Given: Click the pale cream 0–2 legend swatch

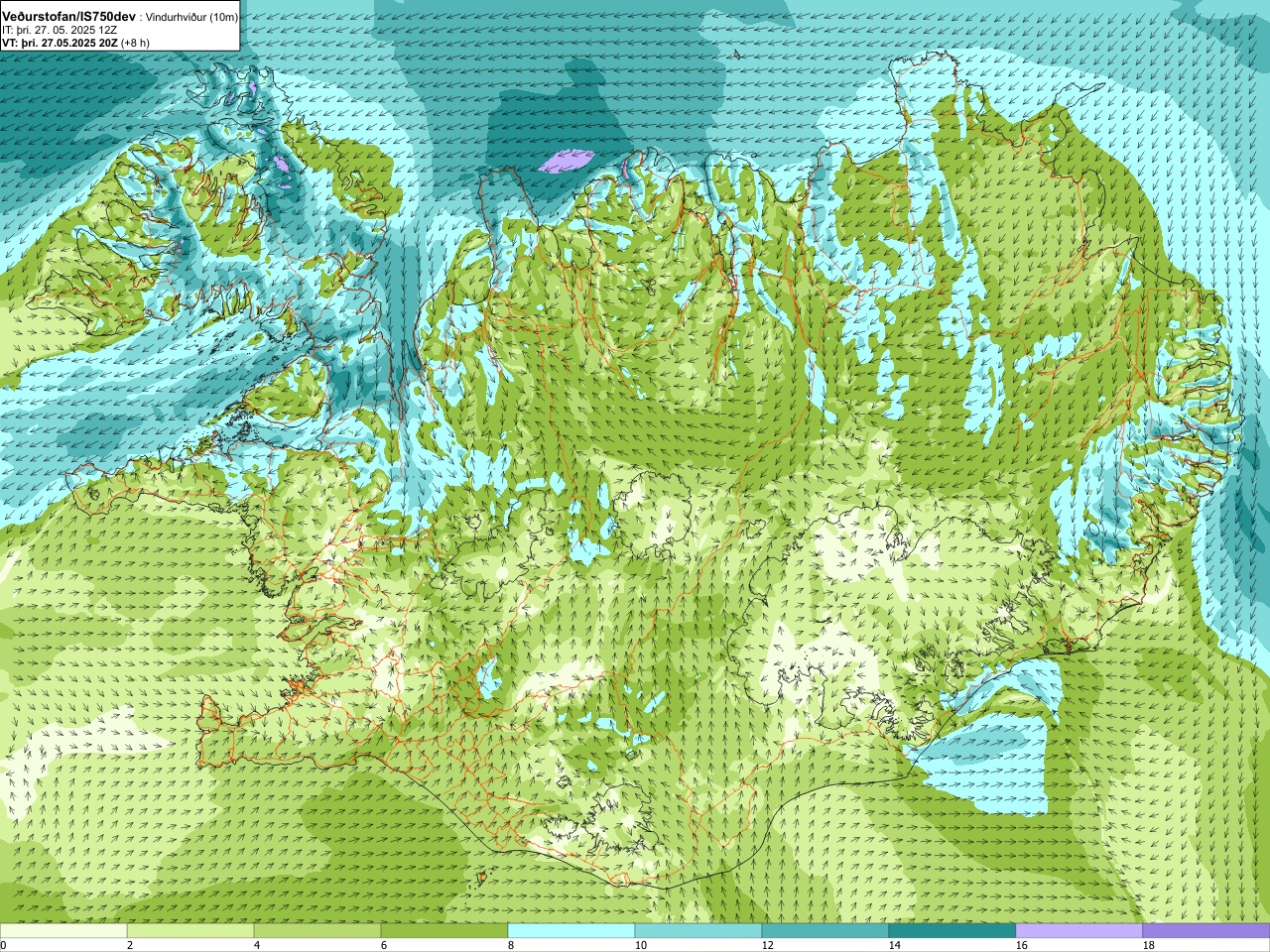Looking at the screenshot, I should pos(63,931).
